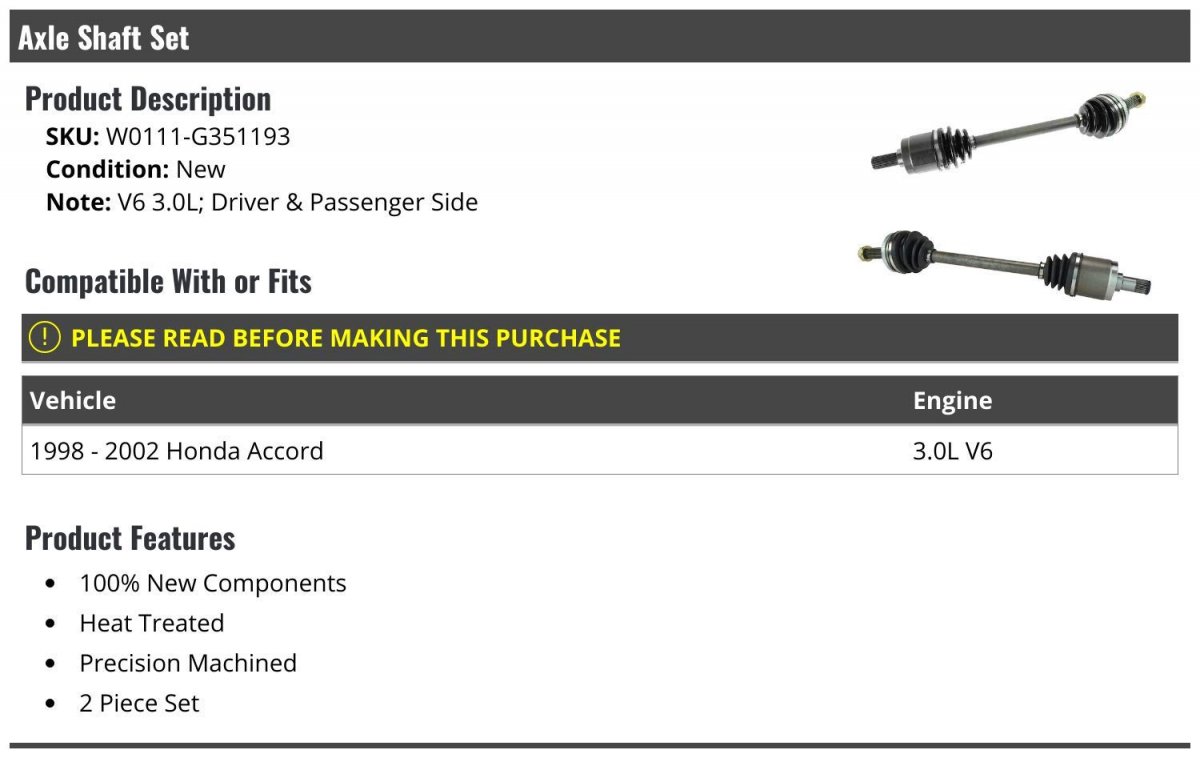Click the Compatible With or Fits heading
The width and height of the screenshot is (1200, 758).
[x=168, y=282]
